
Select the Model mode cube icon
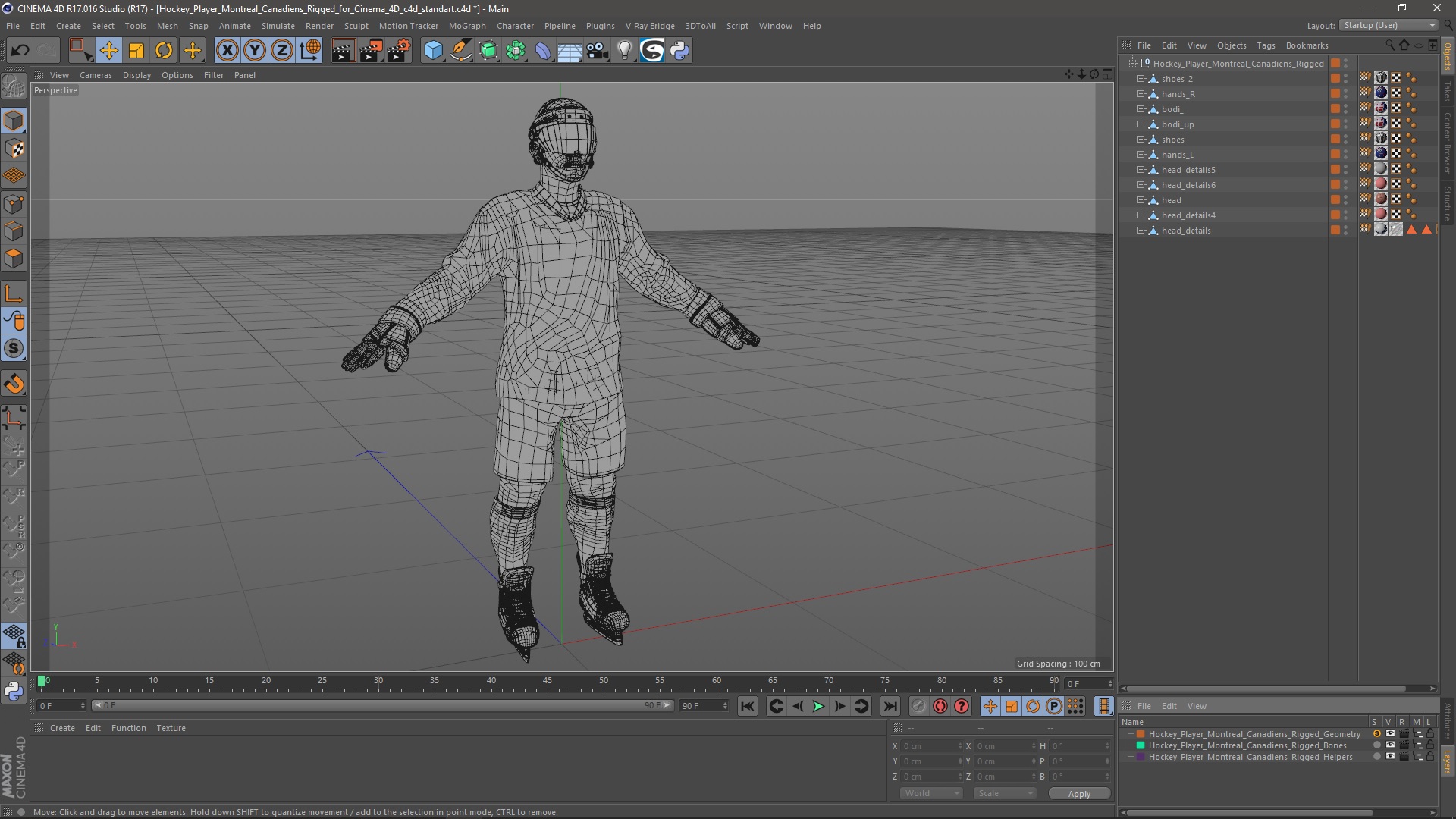point(14,121)
